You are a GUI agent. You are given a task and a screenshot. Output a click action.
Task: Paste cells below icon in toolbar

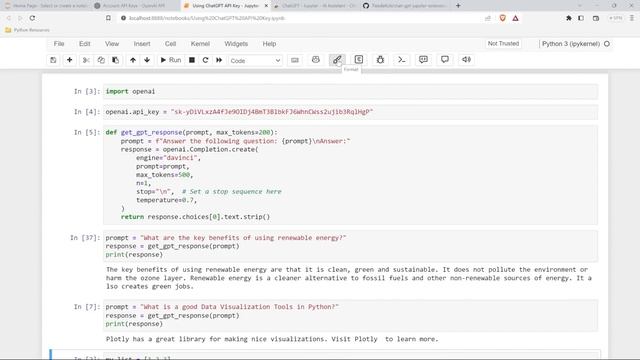pos(116,60)
